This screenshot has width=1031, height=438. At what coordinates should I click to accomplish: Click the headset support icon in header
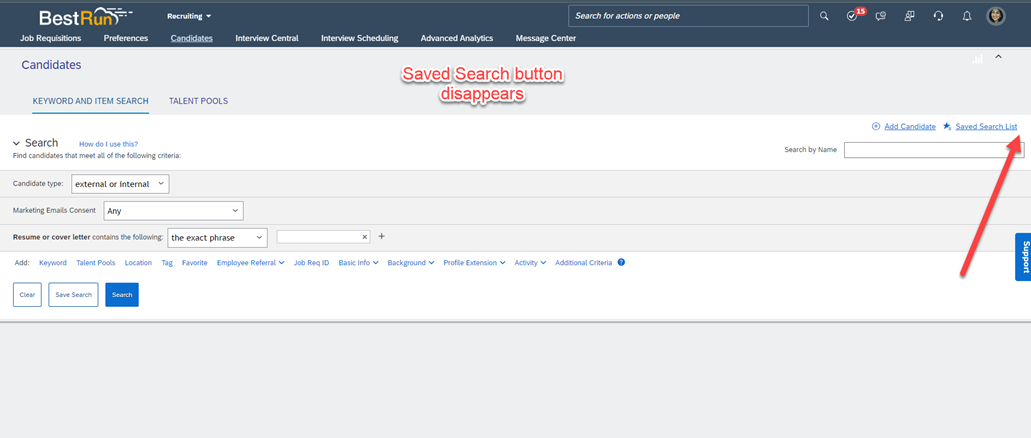pos(938,16)
